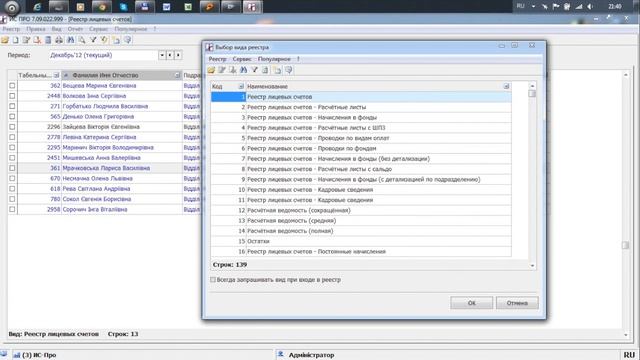Tick the checkbox for employee 2958 Сорочич
The image size is (640, 360).
(x=12, y=209)
